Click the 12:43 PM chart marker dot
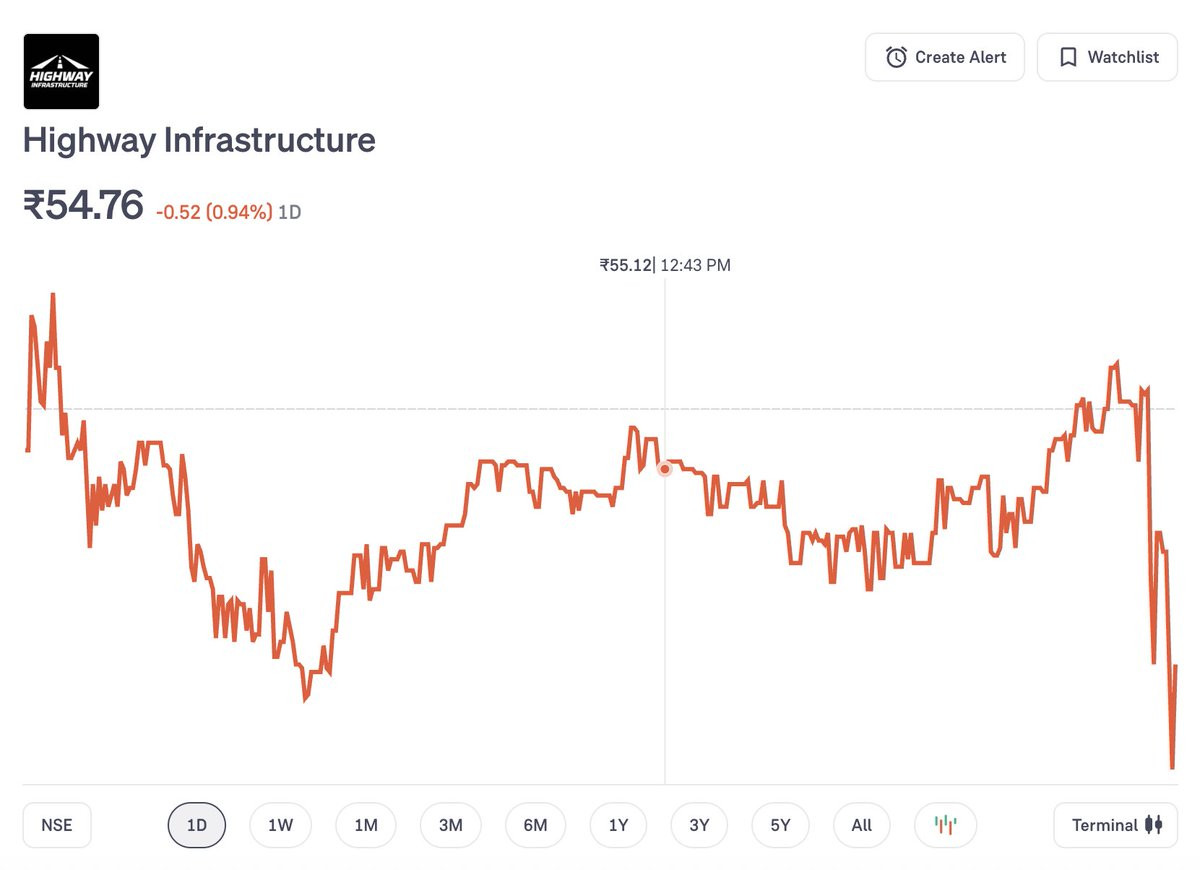1200x870 pixels. click(x=664, y=468)
